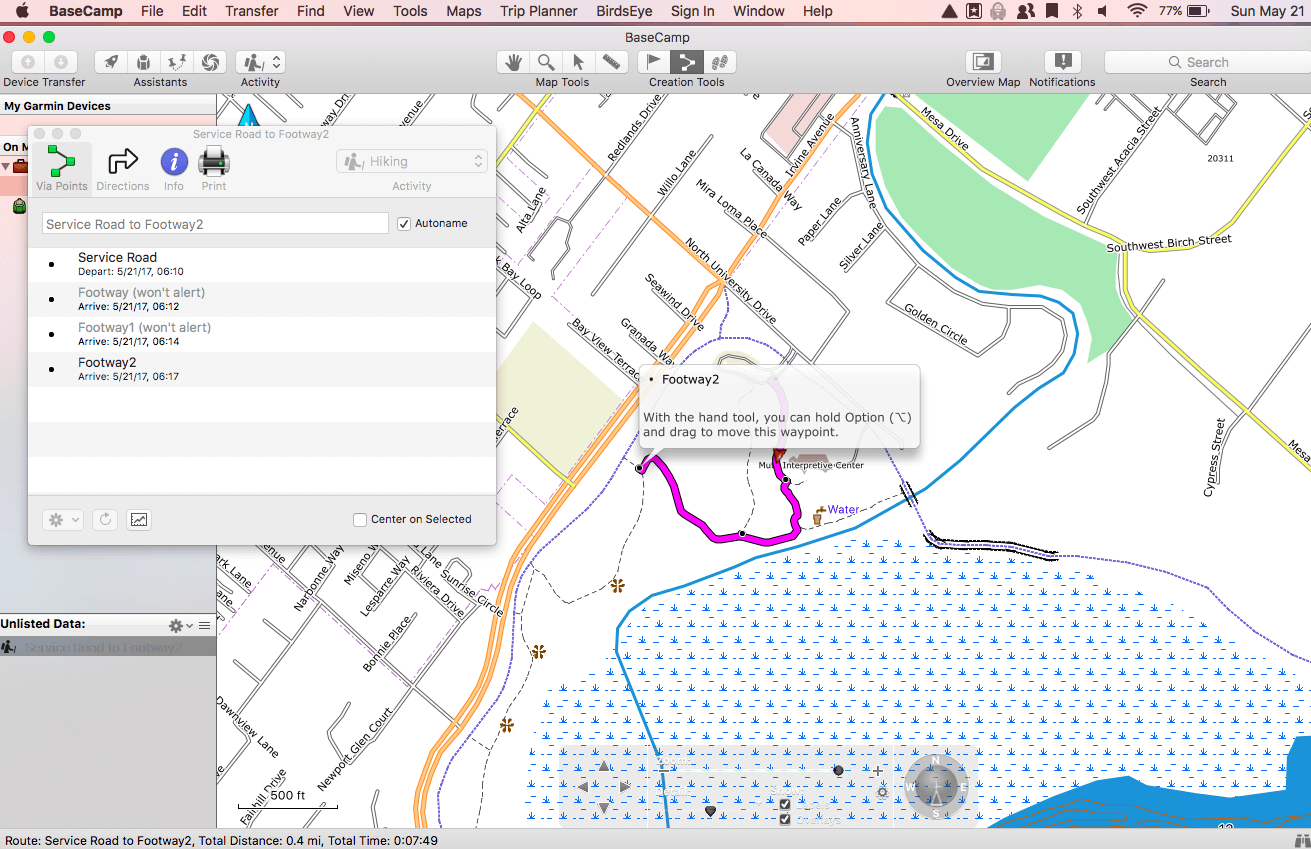Image resolution: width=1311 pixels, height=849 pixels.
Task: Select the track footprints creation tool
Action: [x=718, y=62]
